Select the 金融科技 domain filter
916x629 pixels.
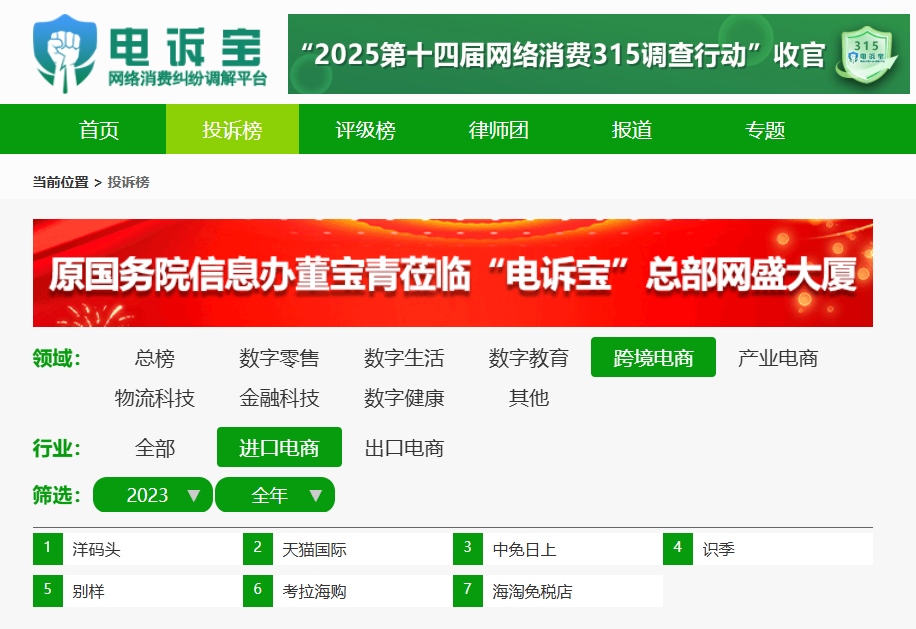279,398
